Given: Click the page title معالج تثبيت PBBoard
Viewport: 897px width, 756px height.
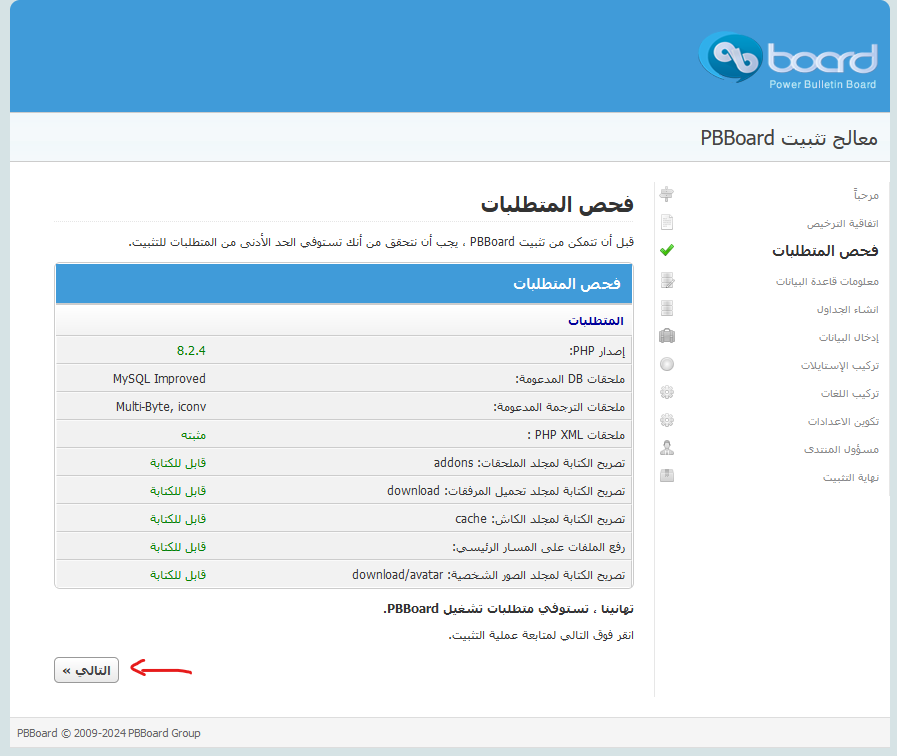Looking at the screenshot, I should pos(789,138).
